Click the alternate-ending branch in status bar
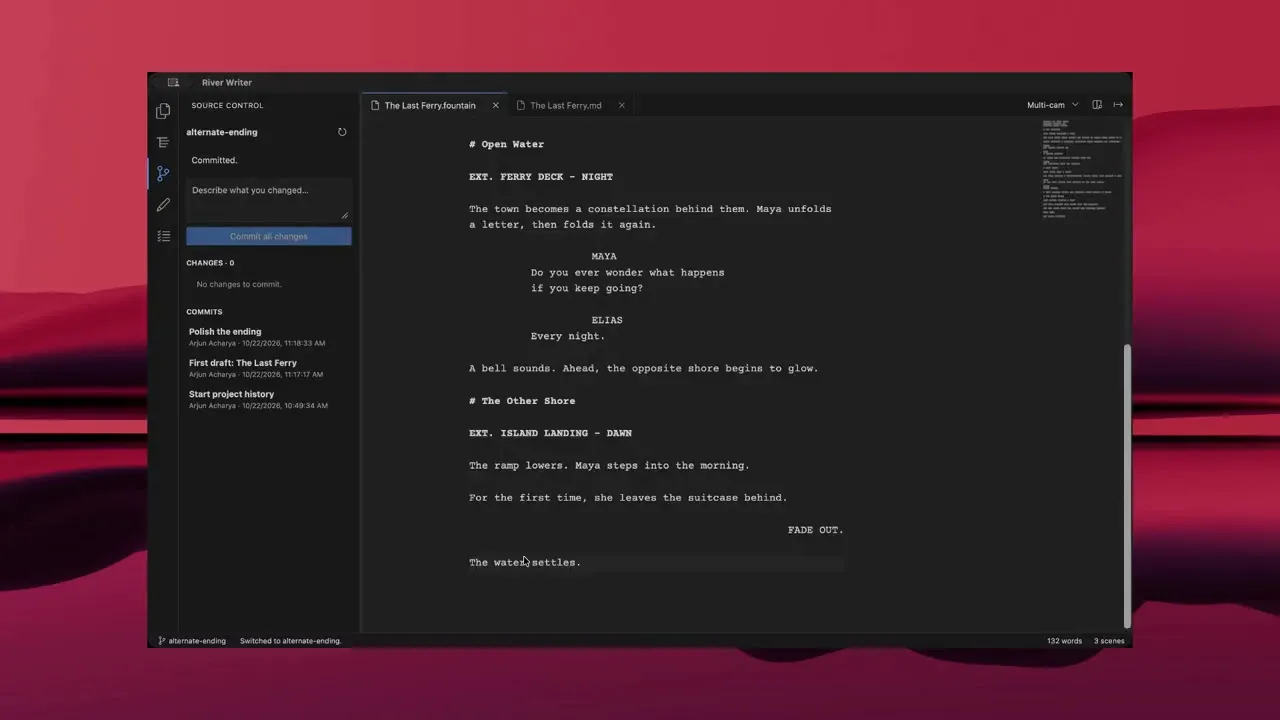 [197, 641]
